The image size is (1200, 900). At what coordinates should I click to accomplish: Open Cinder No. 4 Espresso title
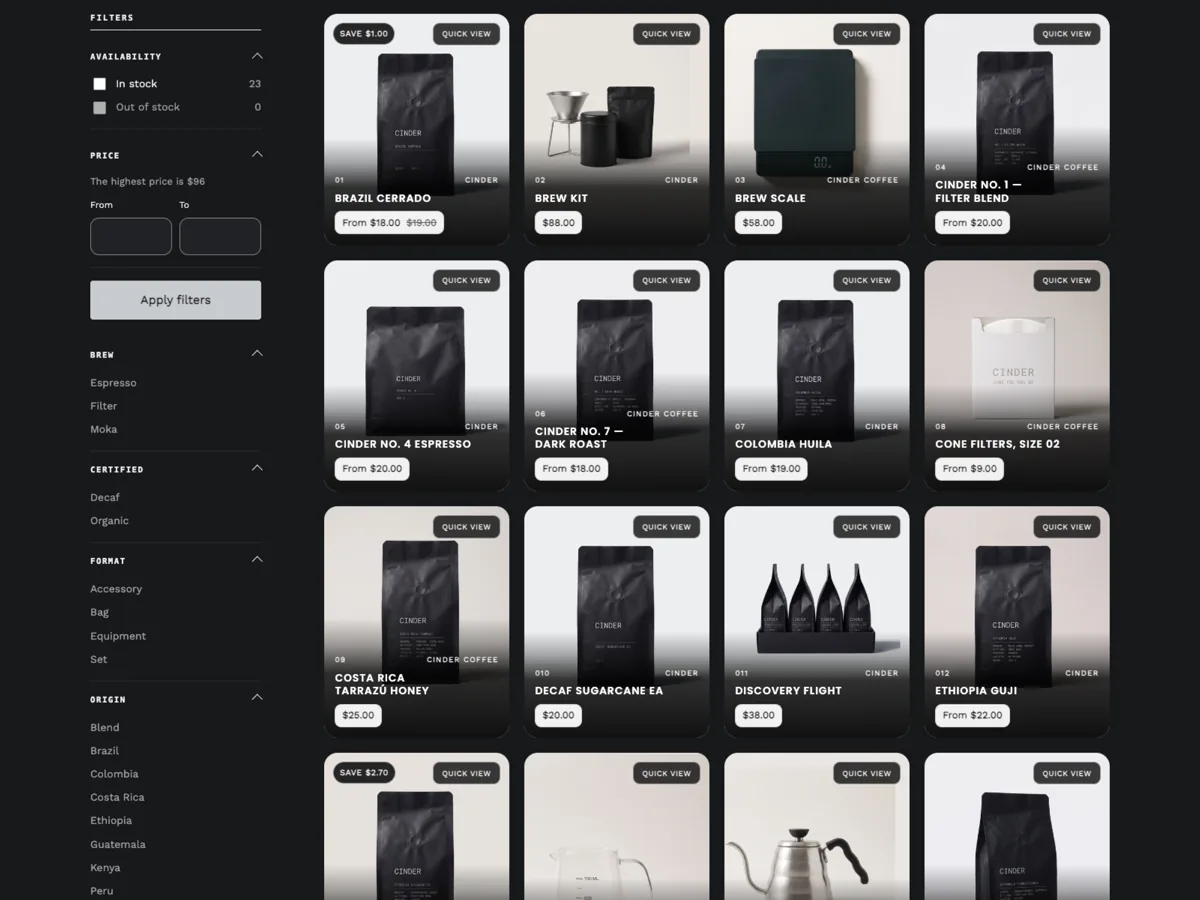click(403, 444)
